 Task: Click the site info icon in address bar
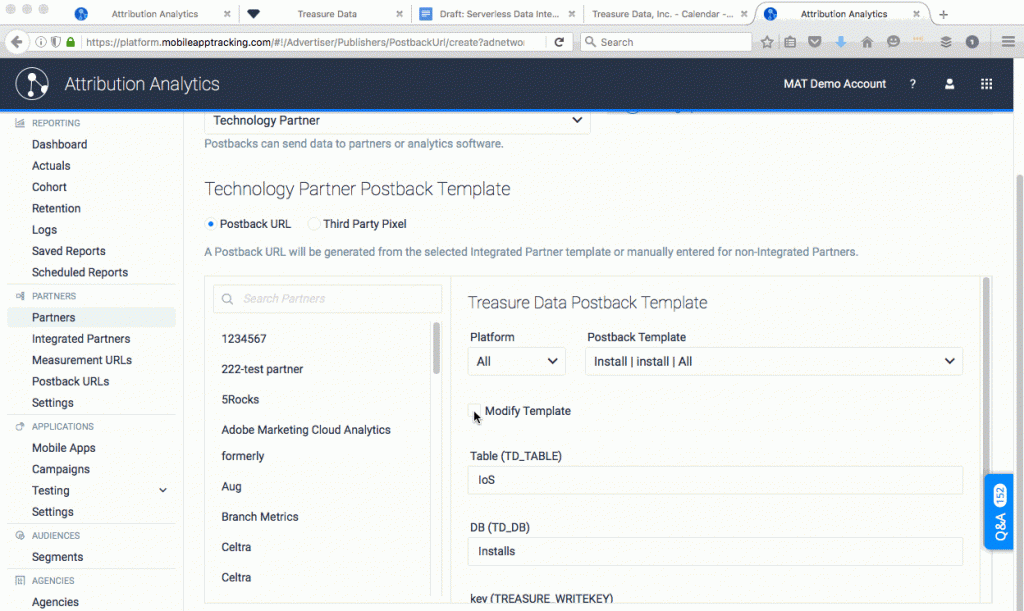pyautogui.click(x=40, y=42)
